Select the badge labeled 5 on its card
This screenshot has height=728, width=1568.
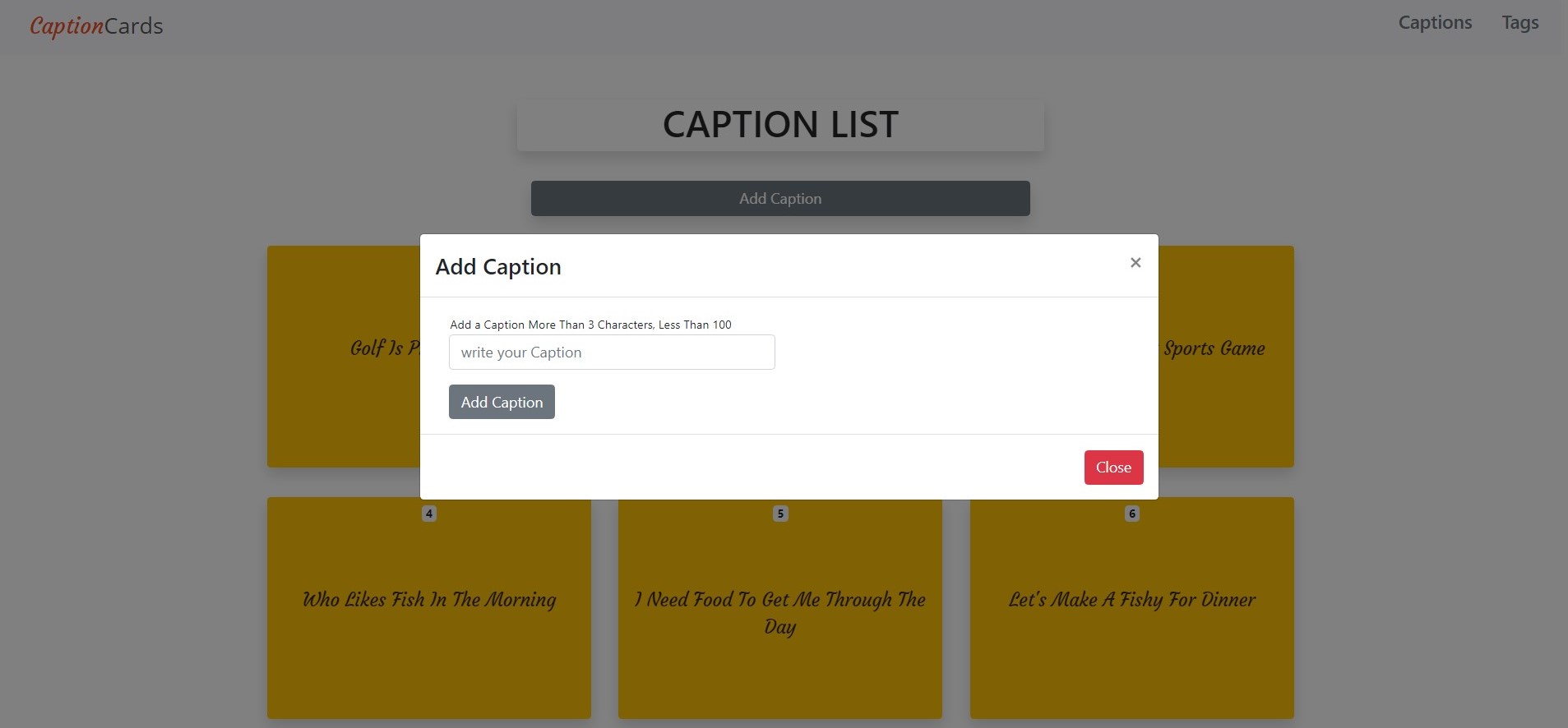point(779,513)
